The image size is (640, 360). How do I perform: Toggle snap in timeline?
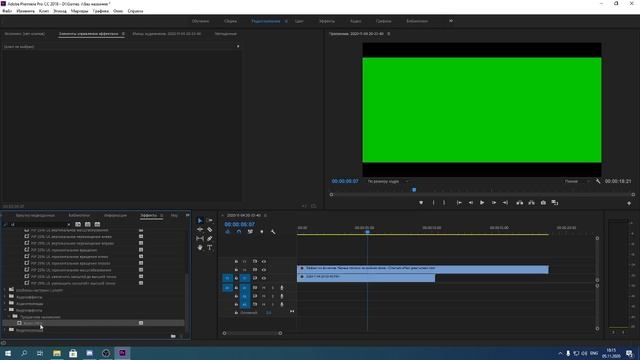point(239,232)
